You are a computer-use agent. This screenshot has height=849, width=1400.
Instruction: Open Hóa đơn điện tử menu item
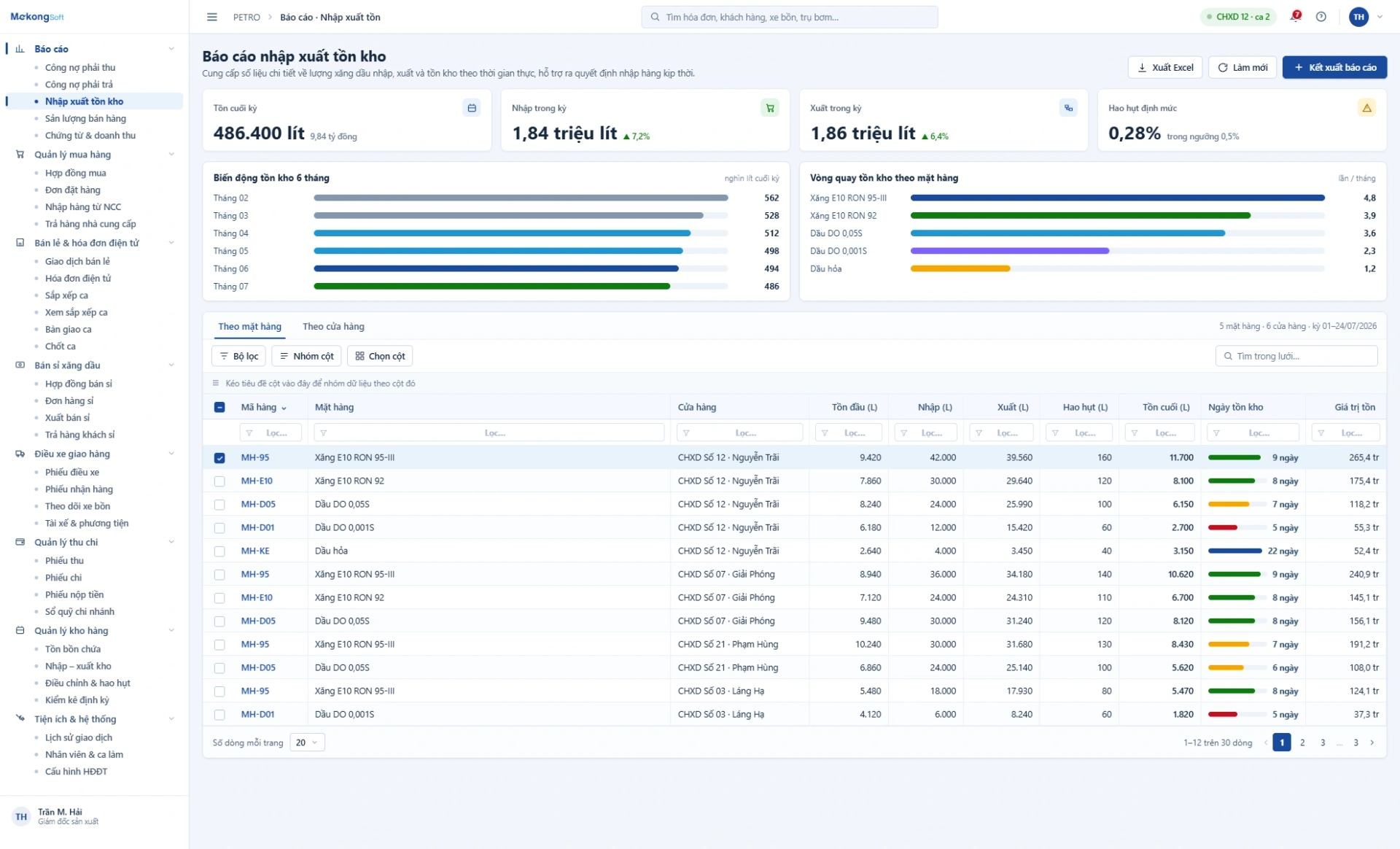coord(78,278)
